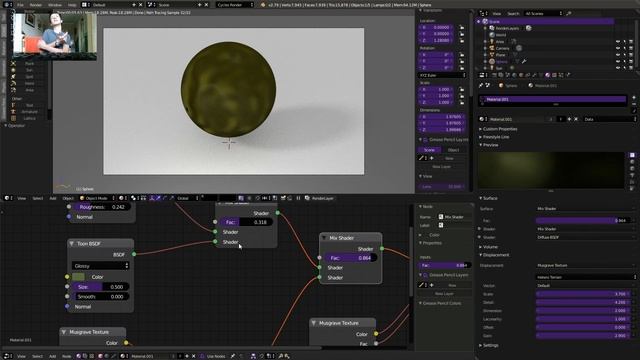Select the Sphere object icon in outliner
Viewport: 640px width, 360px height.
click(x=492, y=62)
